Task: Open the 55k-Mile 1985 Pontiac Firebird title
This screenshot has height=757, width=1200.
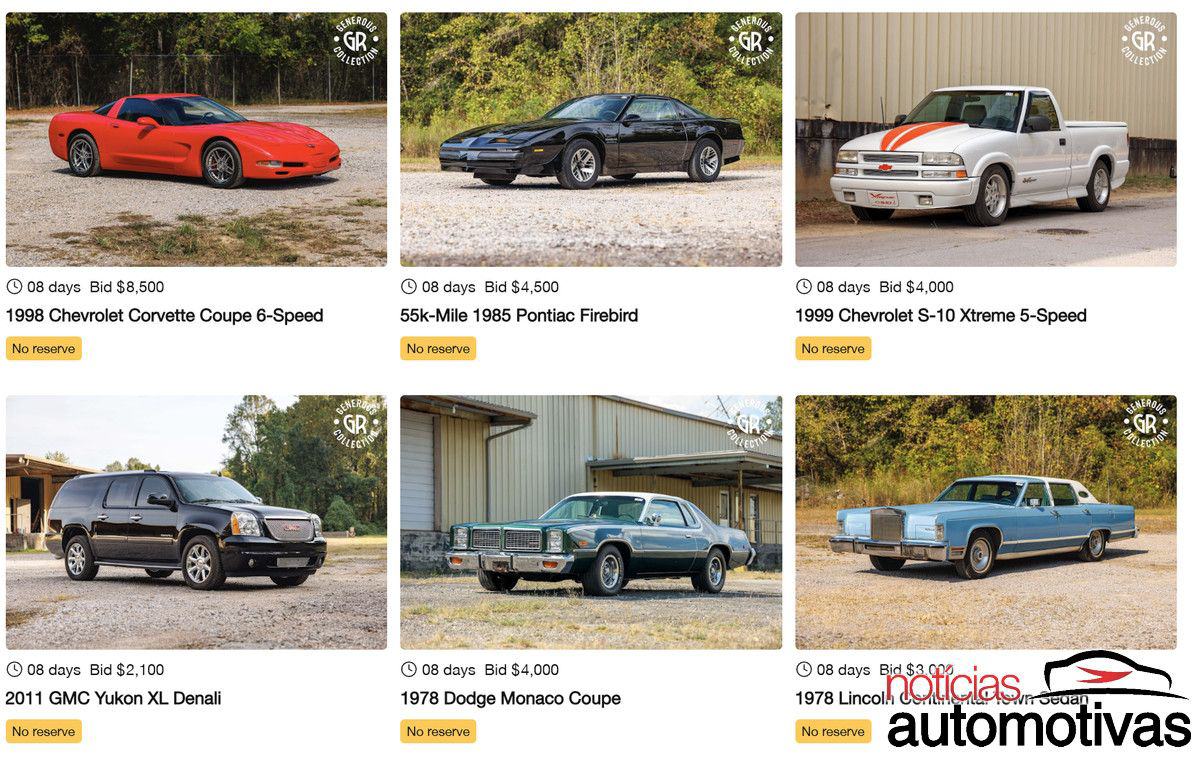Action: pos(519,316)
